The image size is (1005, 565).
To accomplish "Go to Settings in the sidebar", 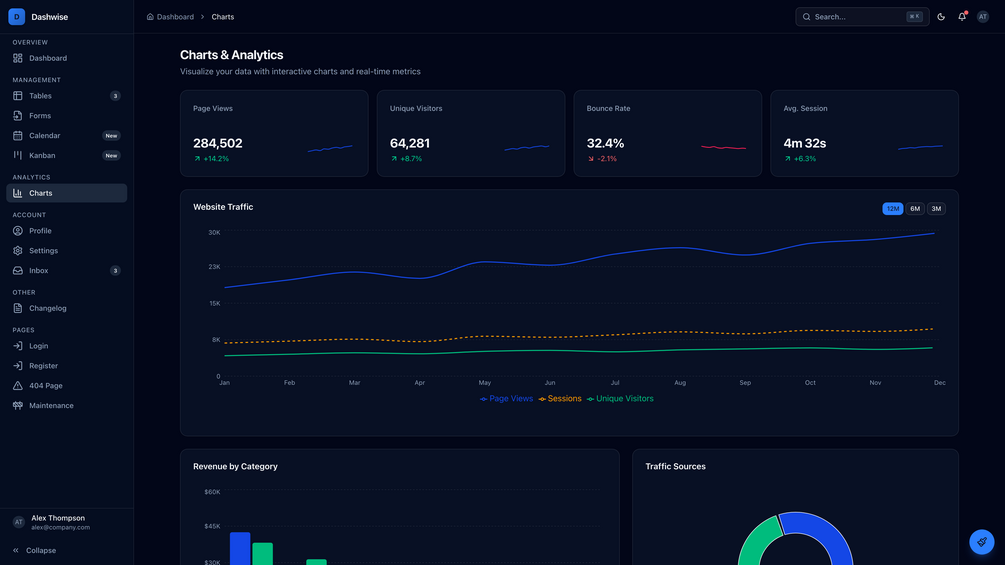I will click(x=67, y=250).
